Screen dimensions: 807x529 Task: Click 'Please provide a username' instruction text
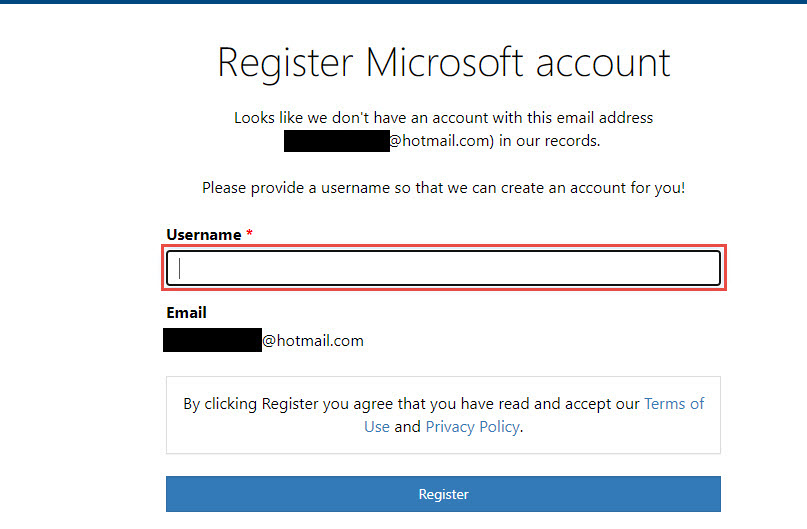click(296, 188)
